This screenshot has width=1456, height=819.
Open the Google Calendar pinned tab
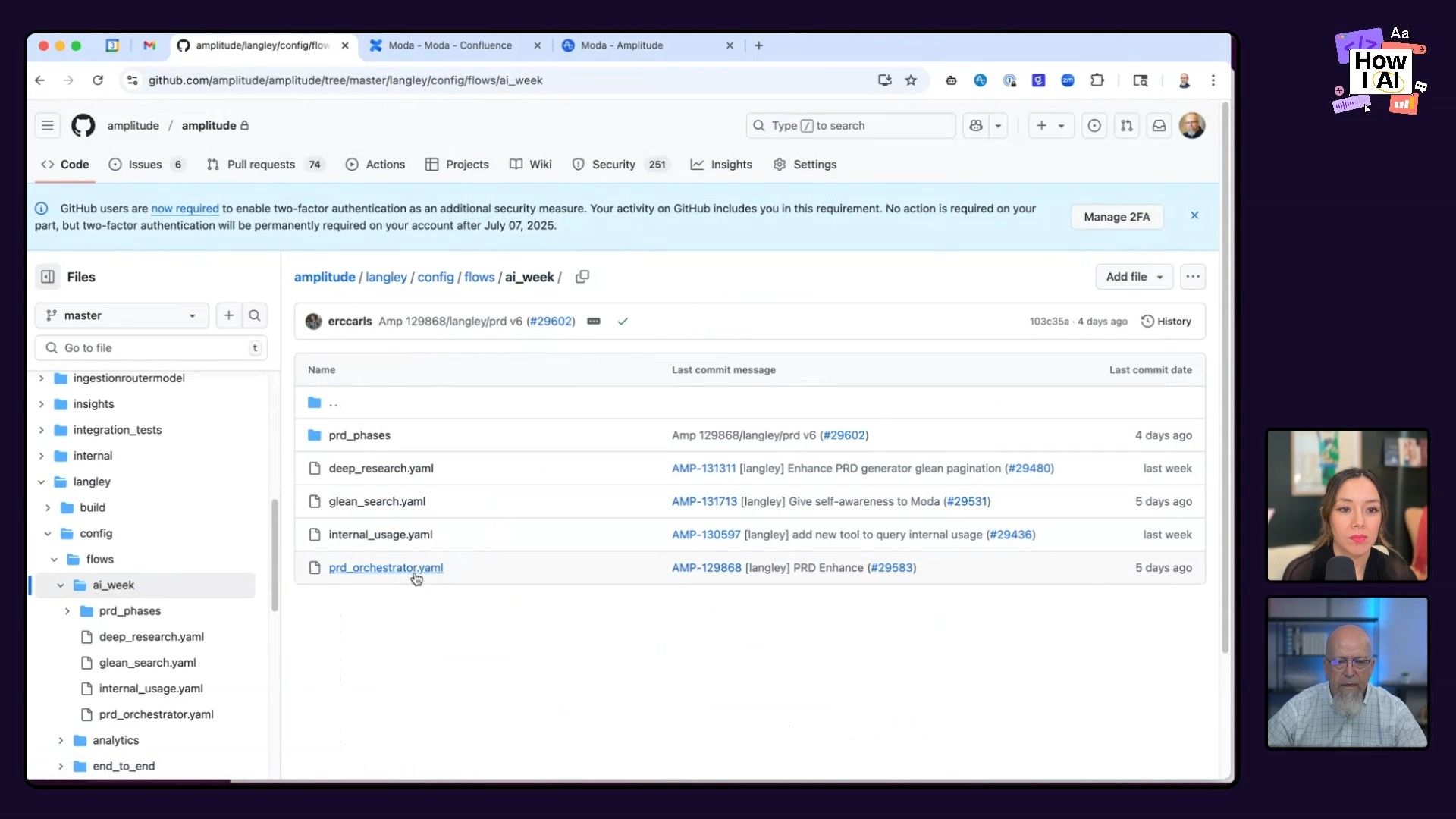112,45
